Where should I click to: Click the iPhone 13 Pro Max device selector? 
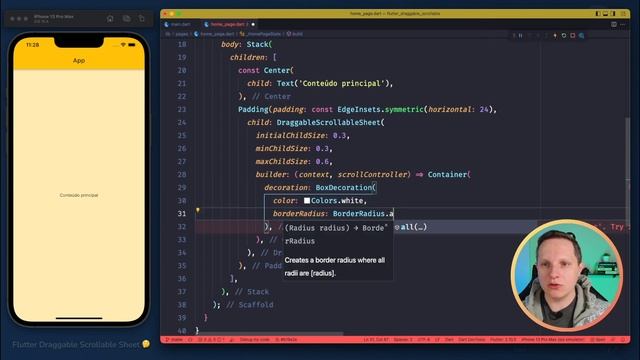553,340
